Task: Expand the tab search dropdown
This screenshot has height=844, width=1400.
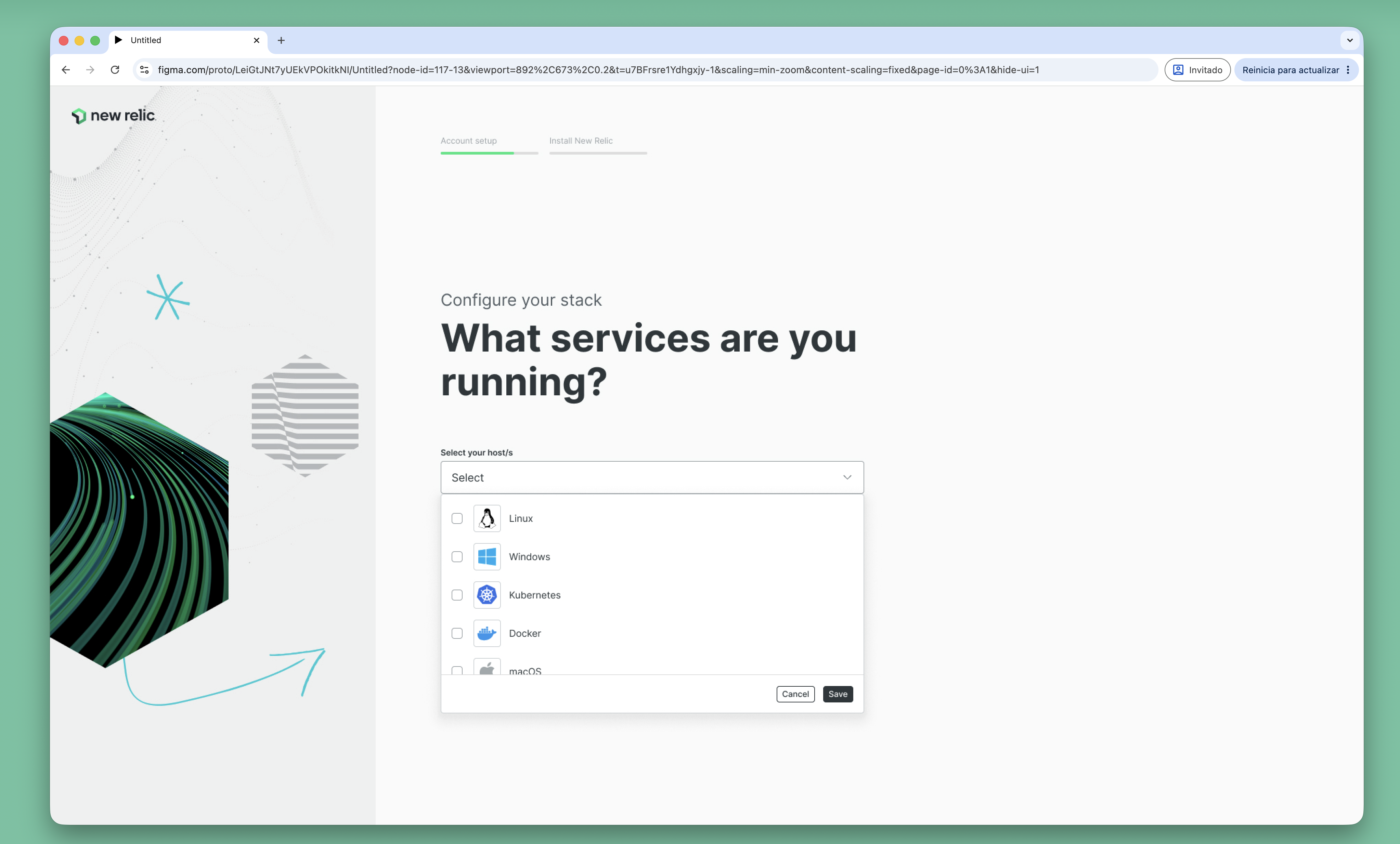Action: click(x=1349, y=40)
